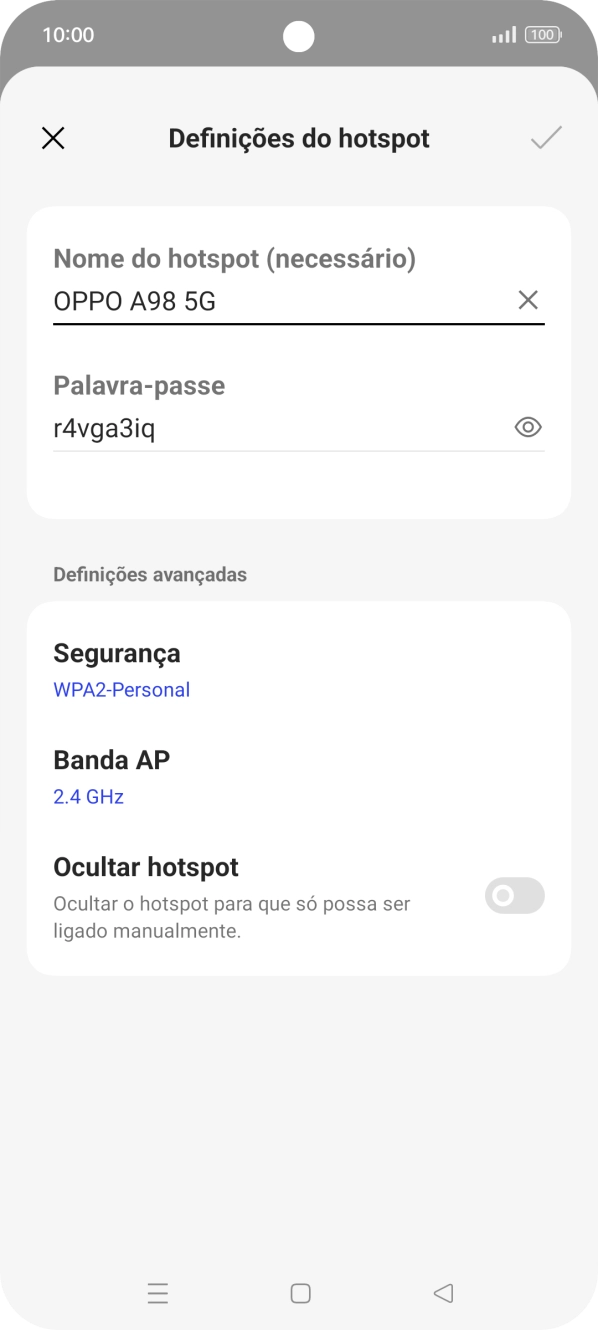Change the Banda AP frequency band
This screenshot has height=1330, width=598.
pyautogui.click(x=112, y=760)
